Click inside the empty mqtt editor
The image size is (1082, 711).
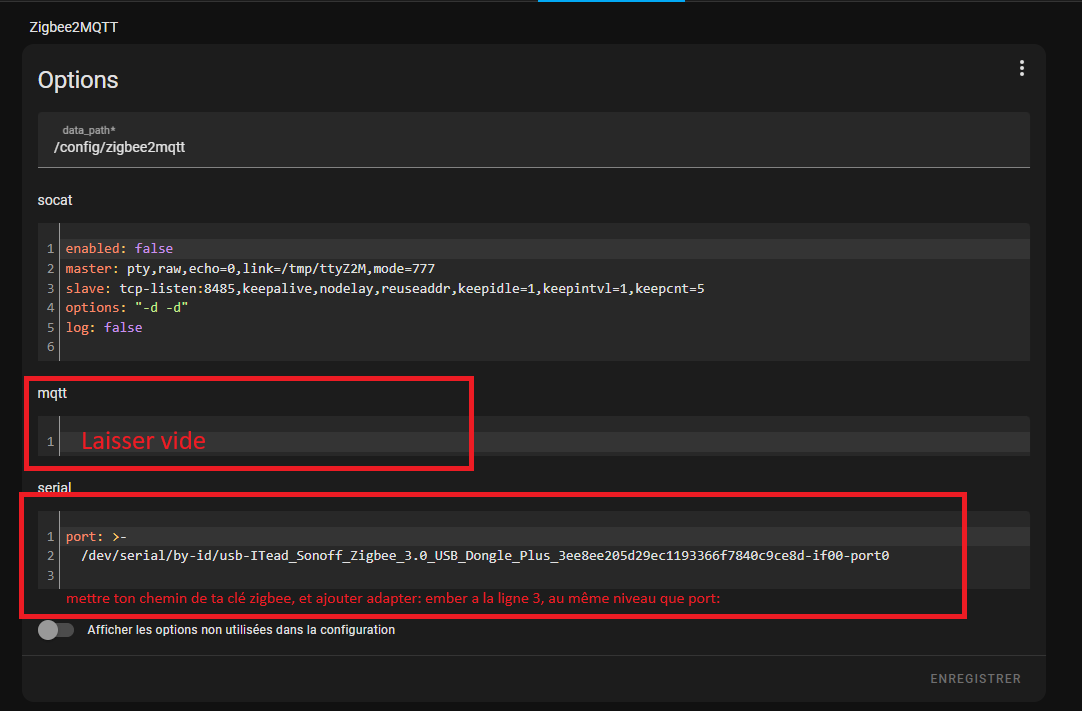(x=540, y=441)
